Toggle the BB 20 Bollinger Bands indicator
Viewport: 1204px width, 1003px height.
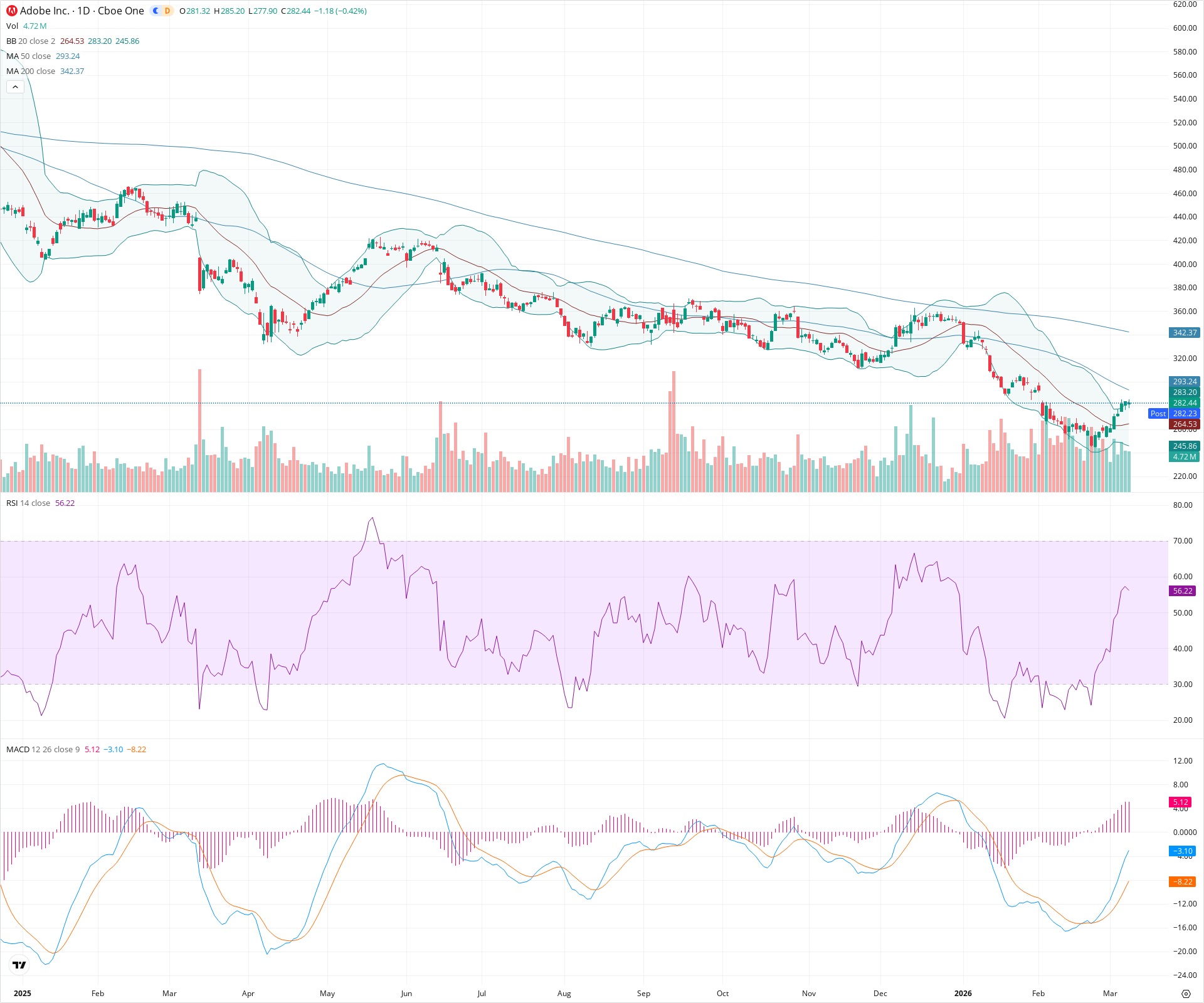(13, 41)
